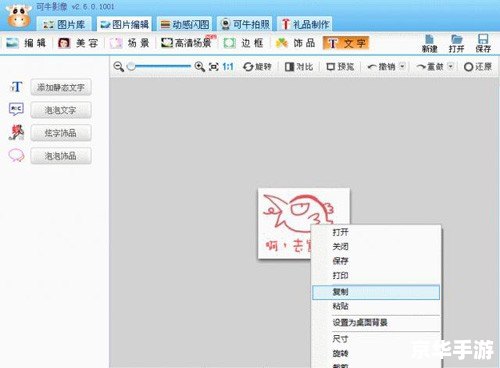Viewport: 500px width, 368px height.
Task: Open the 礼品制作 tab
Action: pyautogui.click(x=305, y=24)
